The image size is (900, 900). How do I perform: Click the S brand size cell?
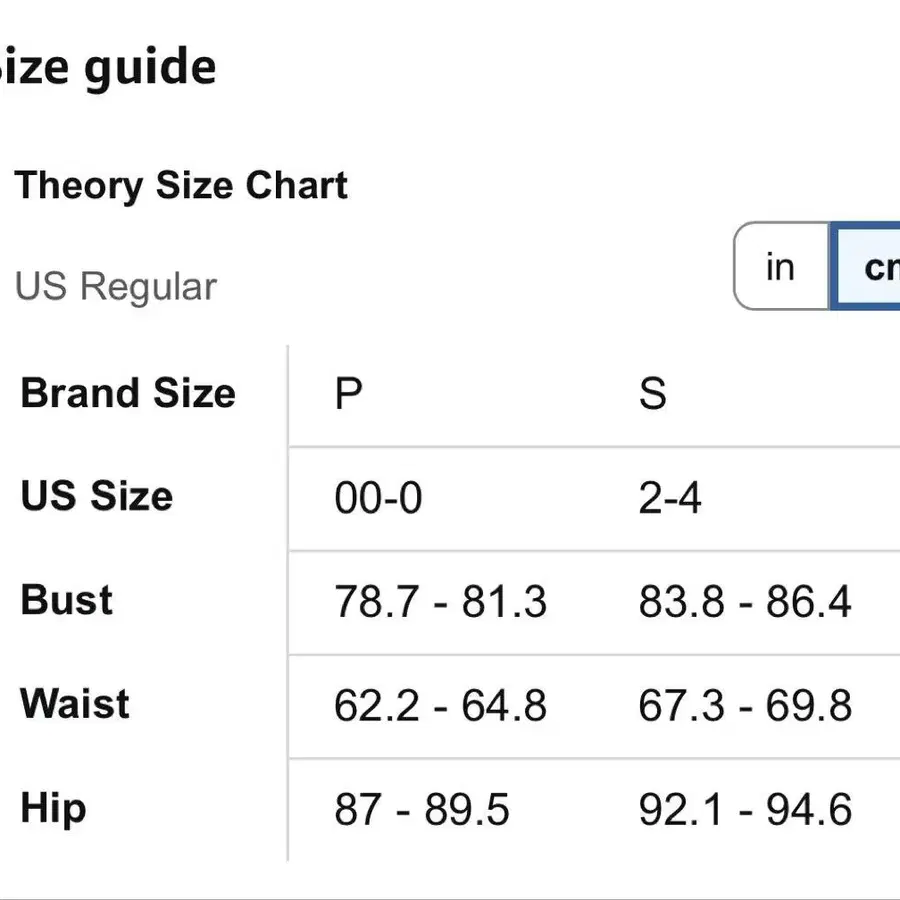tap(652, 394)
